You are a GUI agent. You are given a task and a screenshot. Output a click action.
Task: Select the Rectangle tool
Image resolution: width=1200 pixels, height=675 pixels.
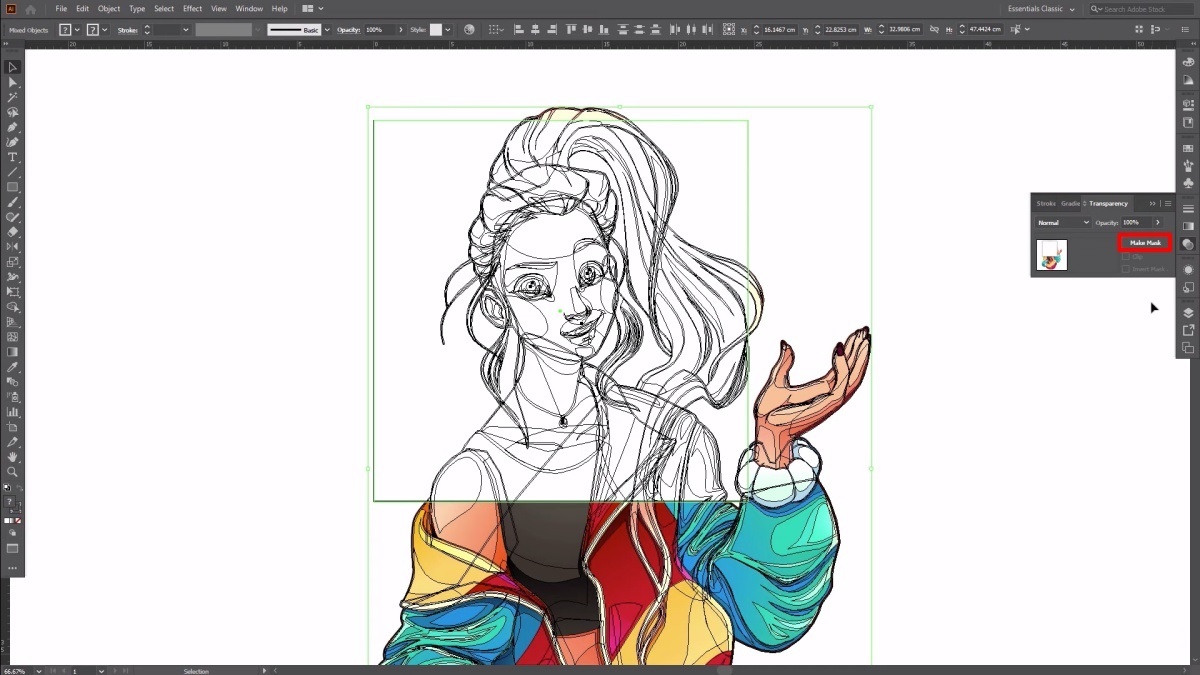point(13,187)
